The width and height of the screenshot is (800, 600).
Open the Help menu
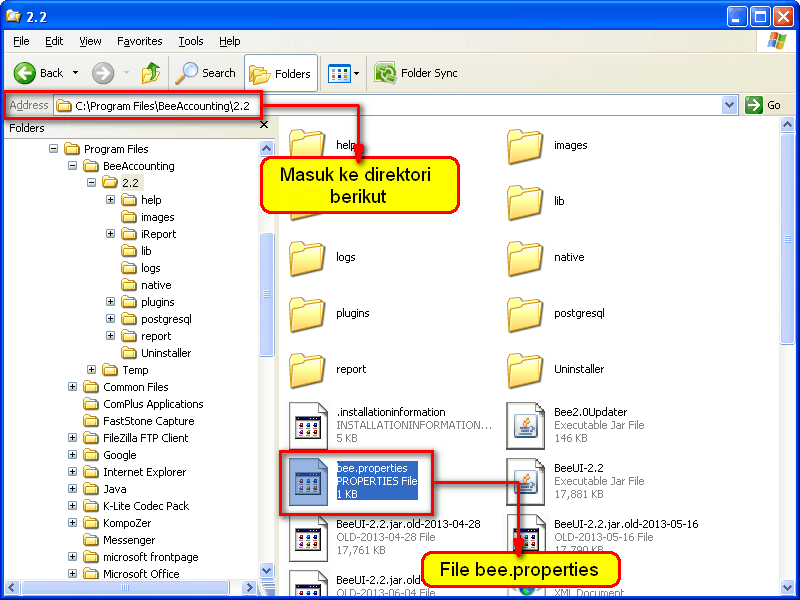(230, 41)
